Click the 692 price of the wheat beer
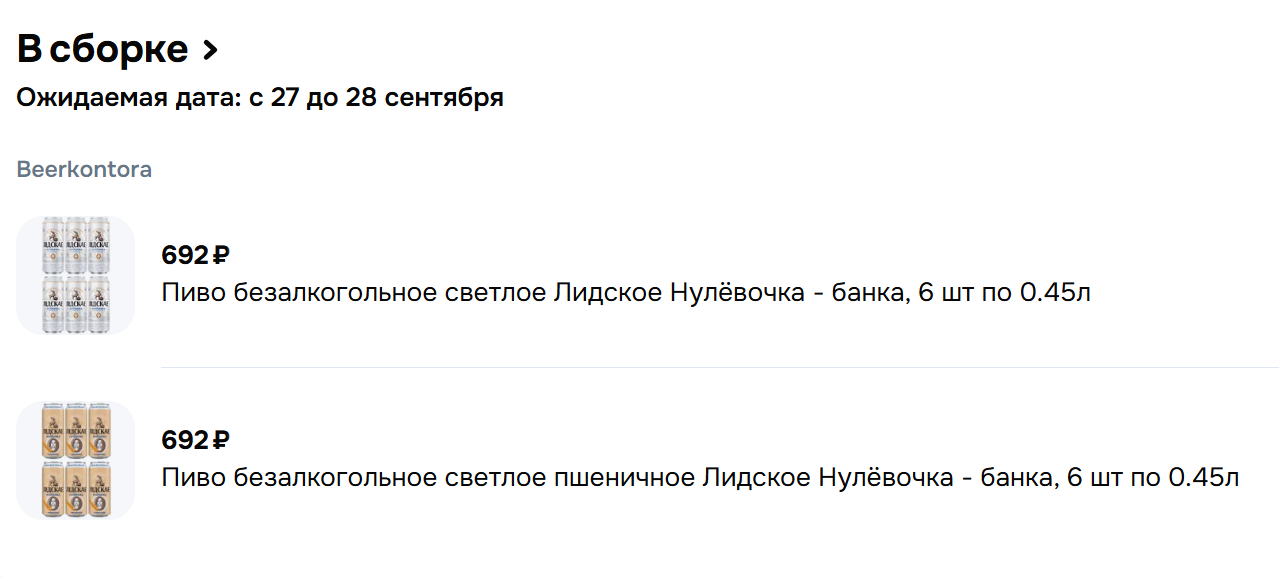The height and width of the screenshot is (577, 1279). [184, 440]
